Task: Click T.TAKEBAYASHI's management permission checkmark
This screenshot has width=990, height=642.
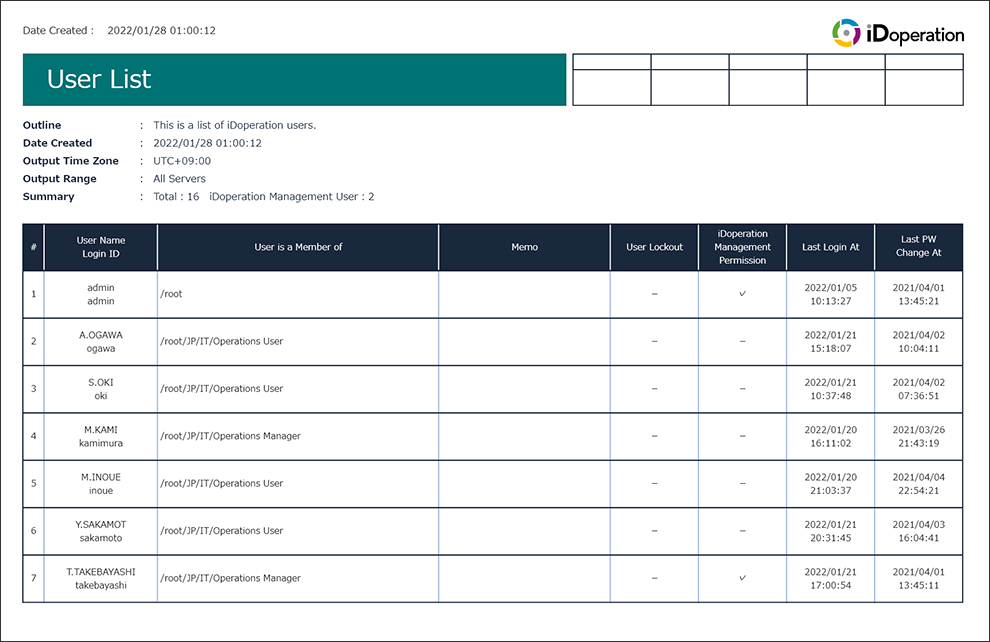Action: click(742, 578)
